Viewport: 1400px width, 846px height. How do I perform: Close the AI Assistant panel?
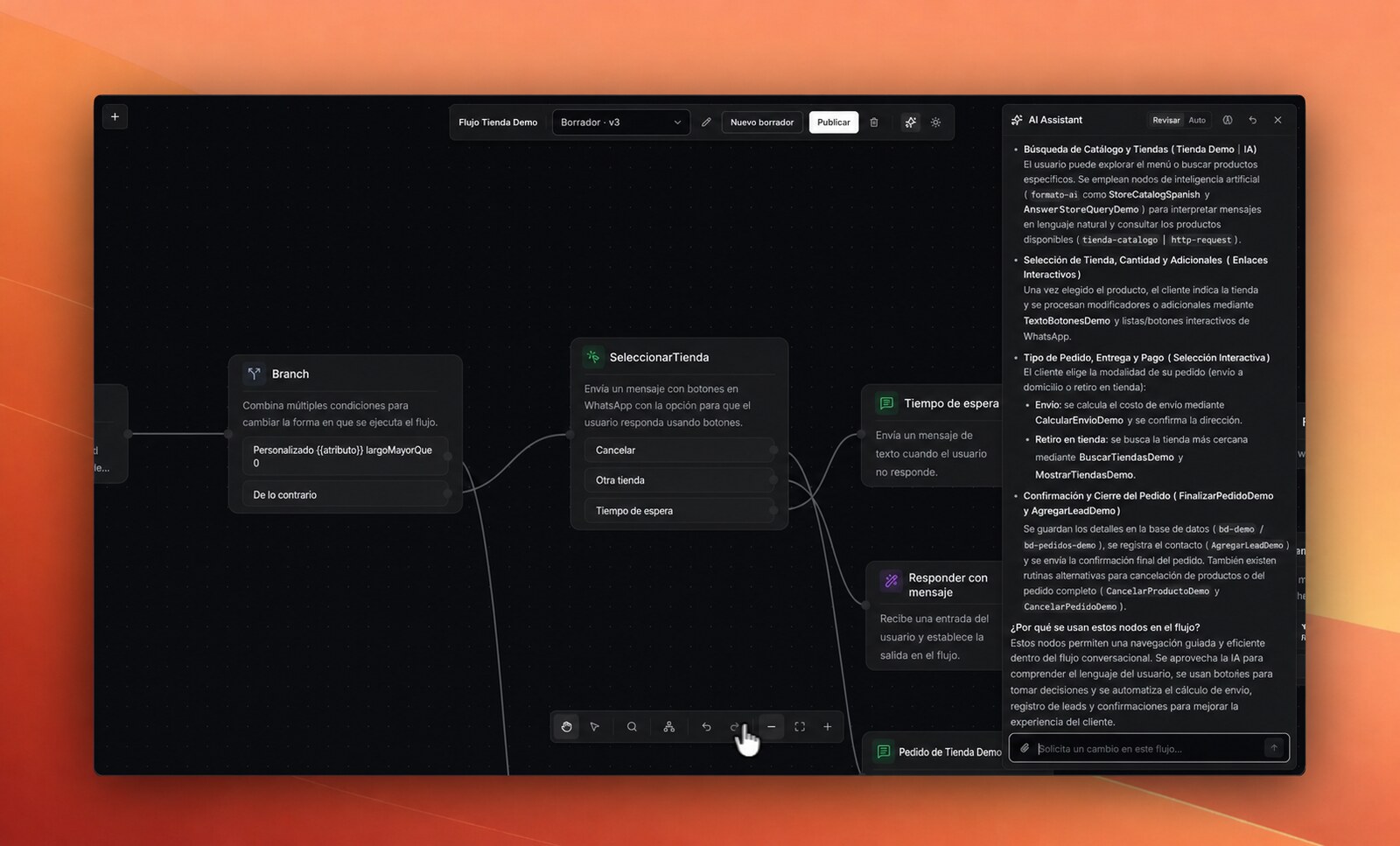pos(1277,120)
